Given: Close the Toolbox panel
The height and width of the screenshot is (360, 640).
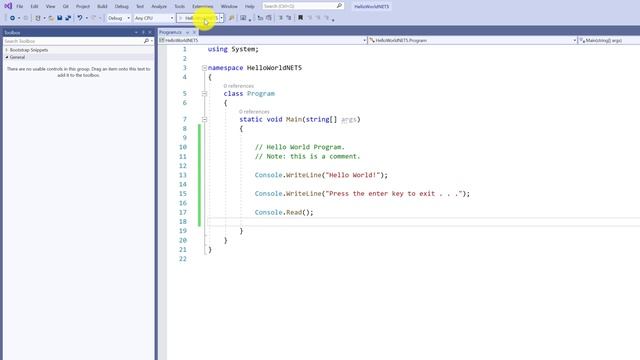Looking at the screenshot, I should click(150, 32).
